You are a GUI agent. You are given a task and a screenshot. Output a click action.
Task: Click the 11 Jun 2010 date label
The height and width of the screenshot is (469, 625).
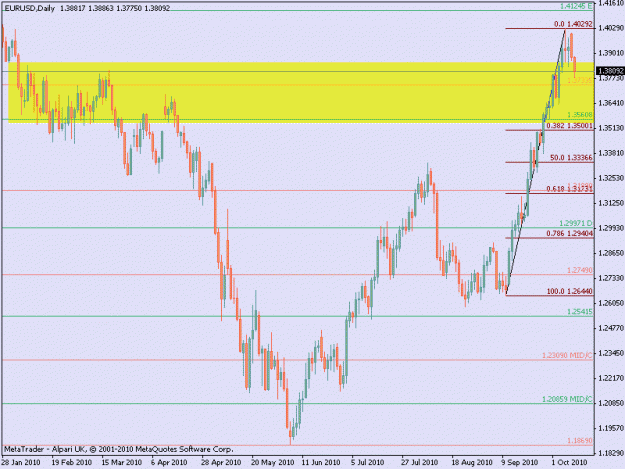pyautogui.click(x=320, y=462)
